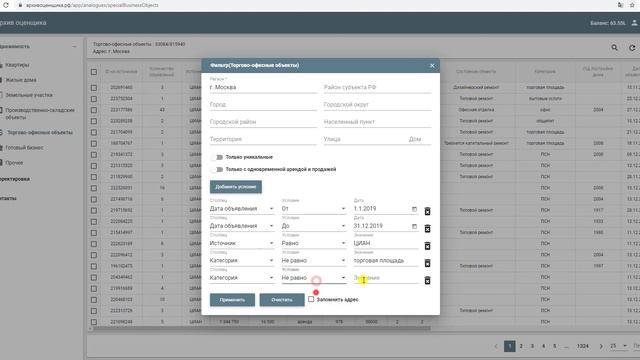Click the 'Городской округ' input field
Image resolution: width=640 pixels, height=360 pixels.
pyautogui.click(x=378, y=104)
